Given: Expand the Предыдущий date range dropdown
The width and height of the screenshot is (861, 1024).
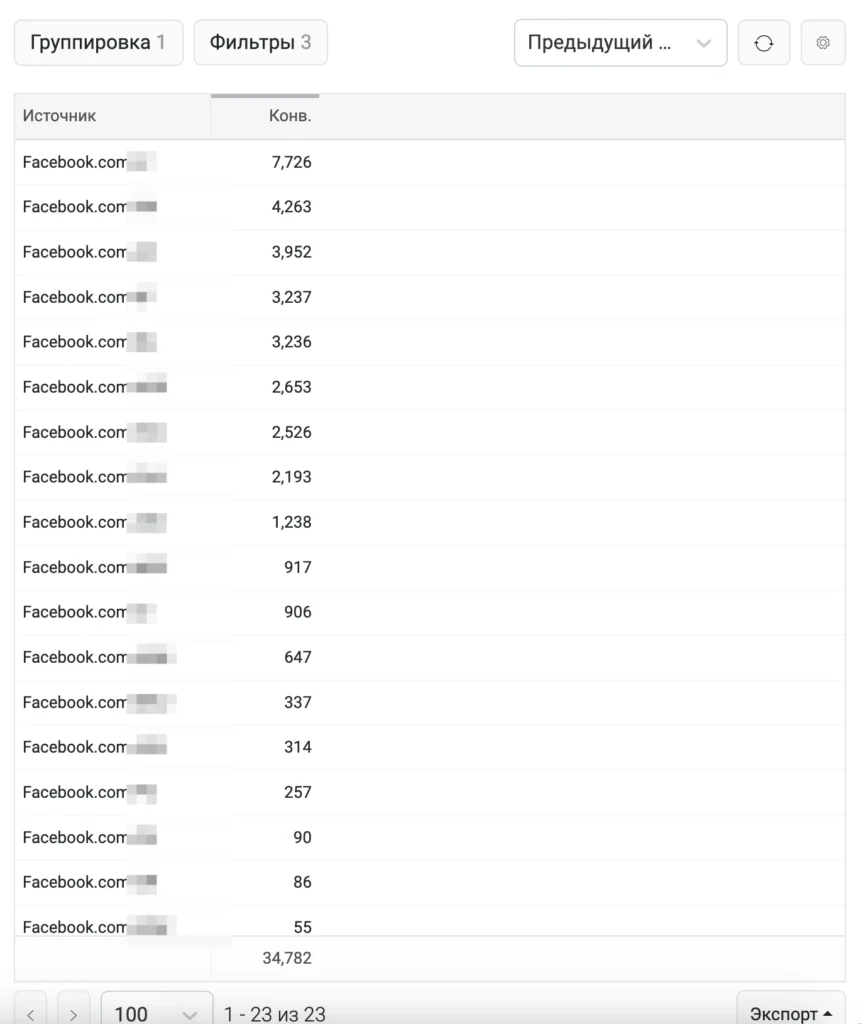Looking at the screenshot, I should [x=620, y=43].
